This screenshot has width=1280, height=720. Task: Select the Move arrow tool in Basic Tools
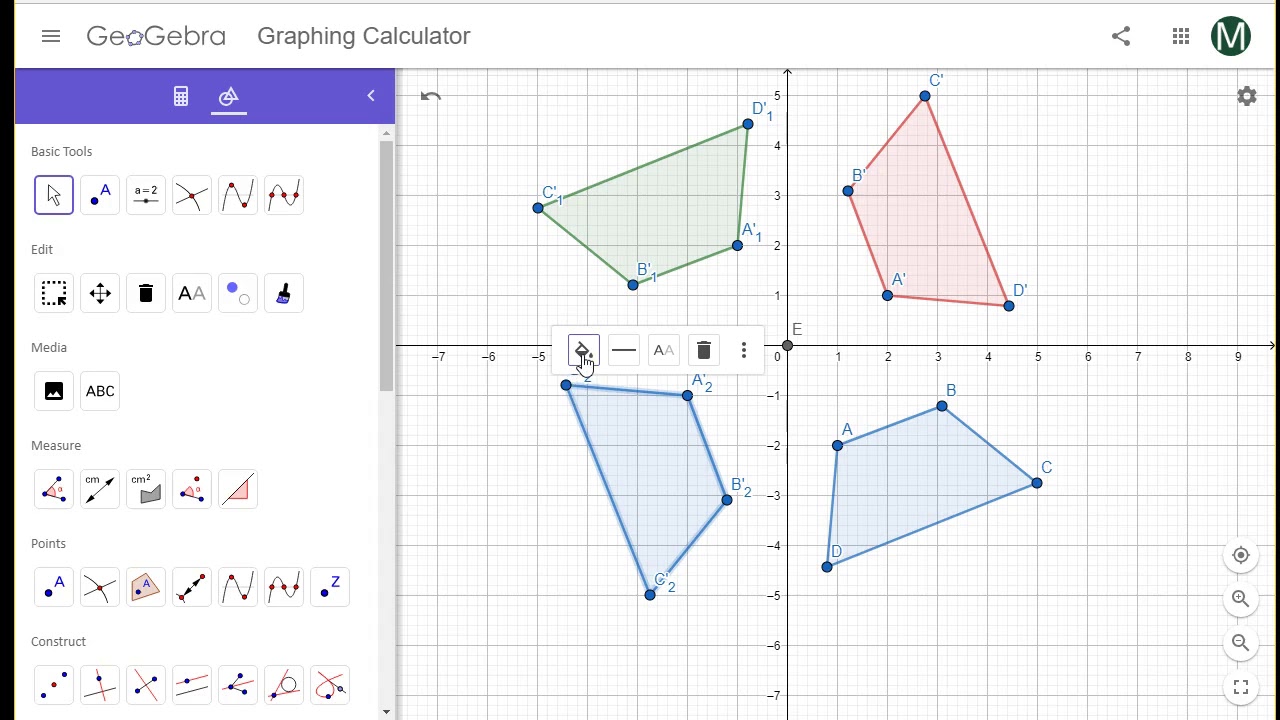54,195
